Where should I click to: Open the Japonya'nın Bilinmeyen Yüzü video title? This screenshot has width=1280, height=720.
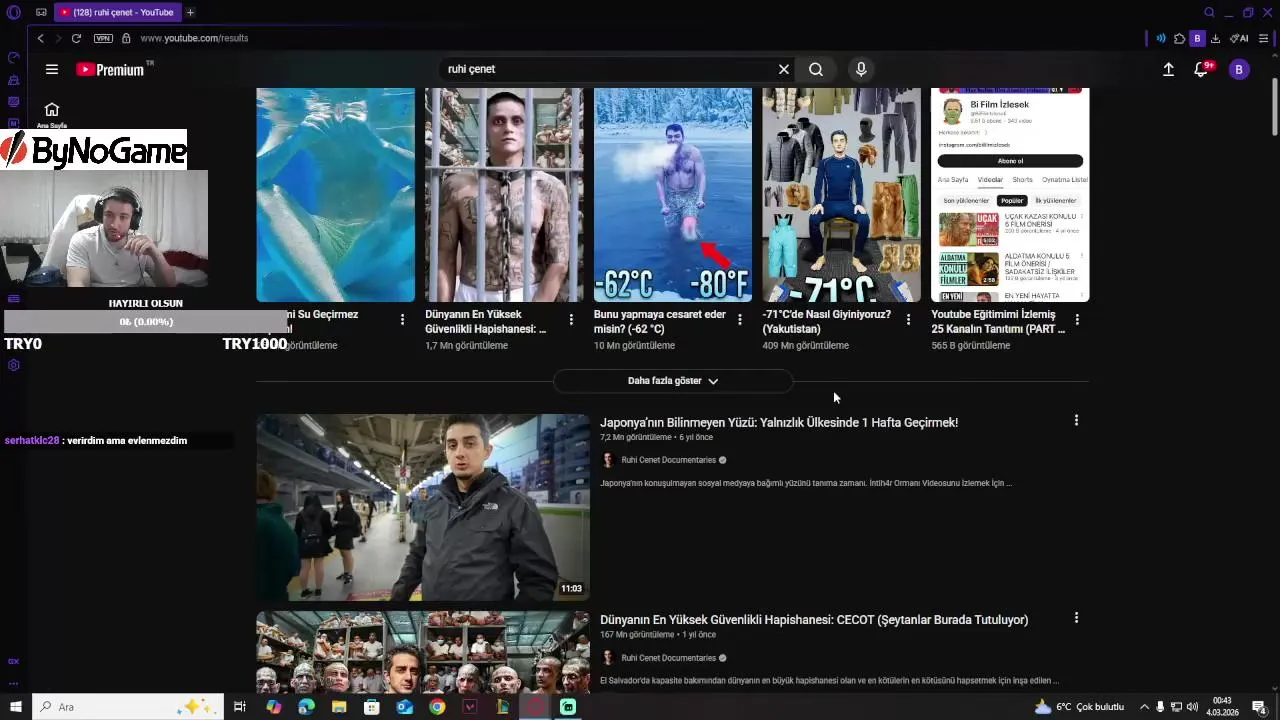tap(779, 423)
